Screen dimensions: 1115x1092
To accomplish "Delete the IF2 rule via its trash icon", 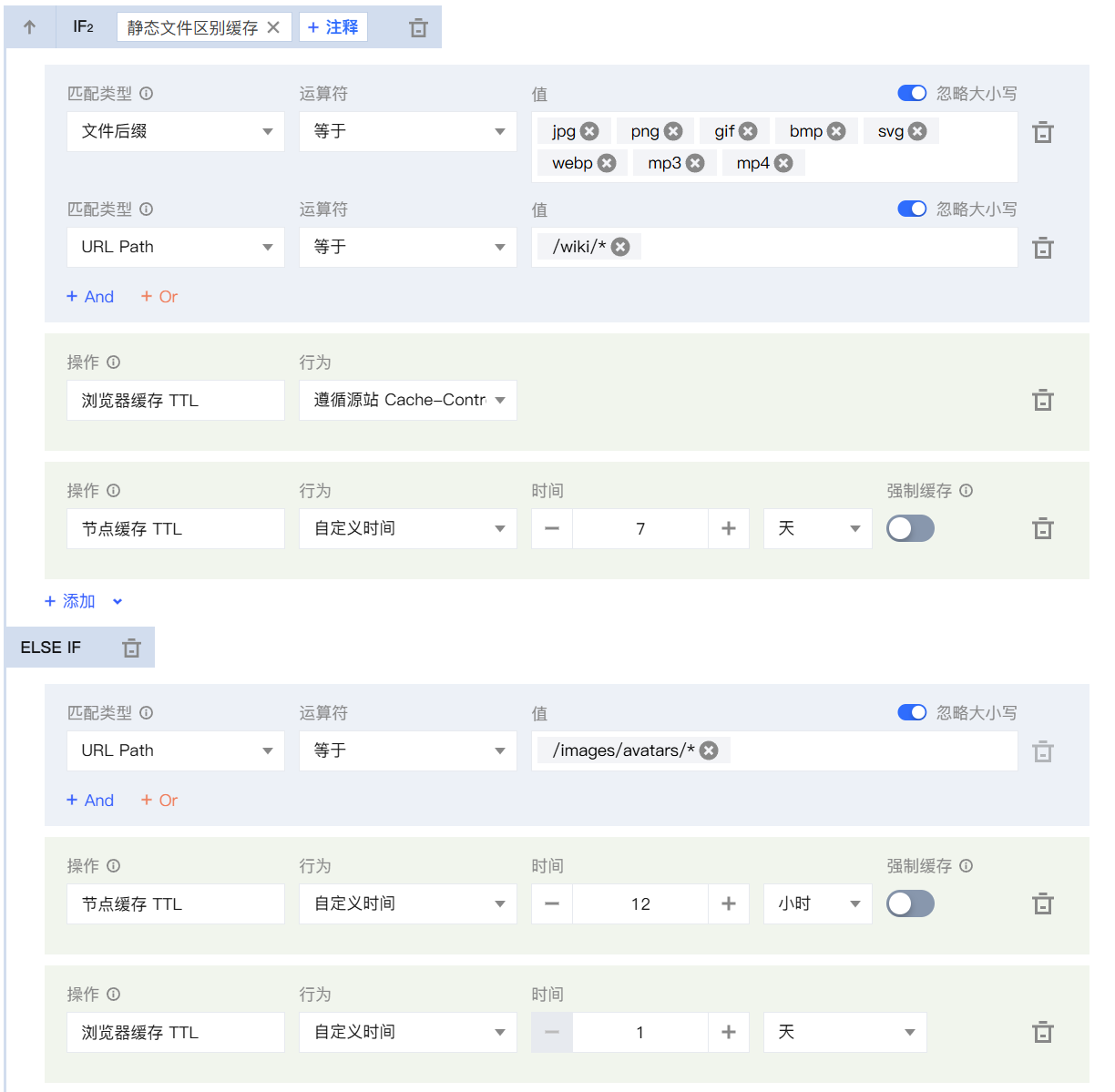I will 418,26.
